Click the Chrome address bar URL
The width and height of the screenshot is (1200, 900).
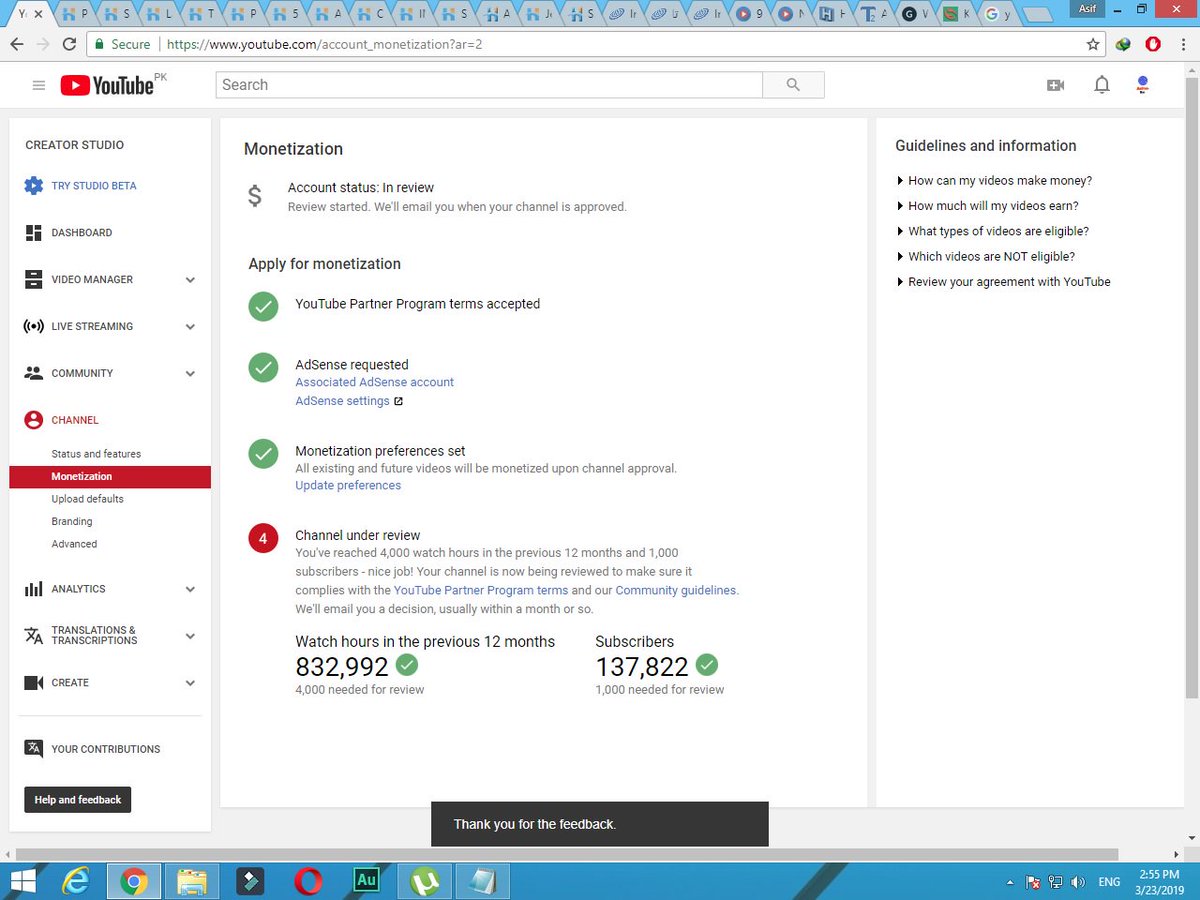coord(325,45)
